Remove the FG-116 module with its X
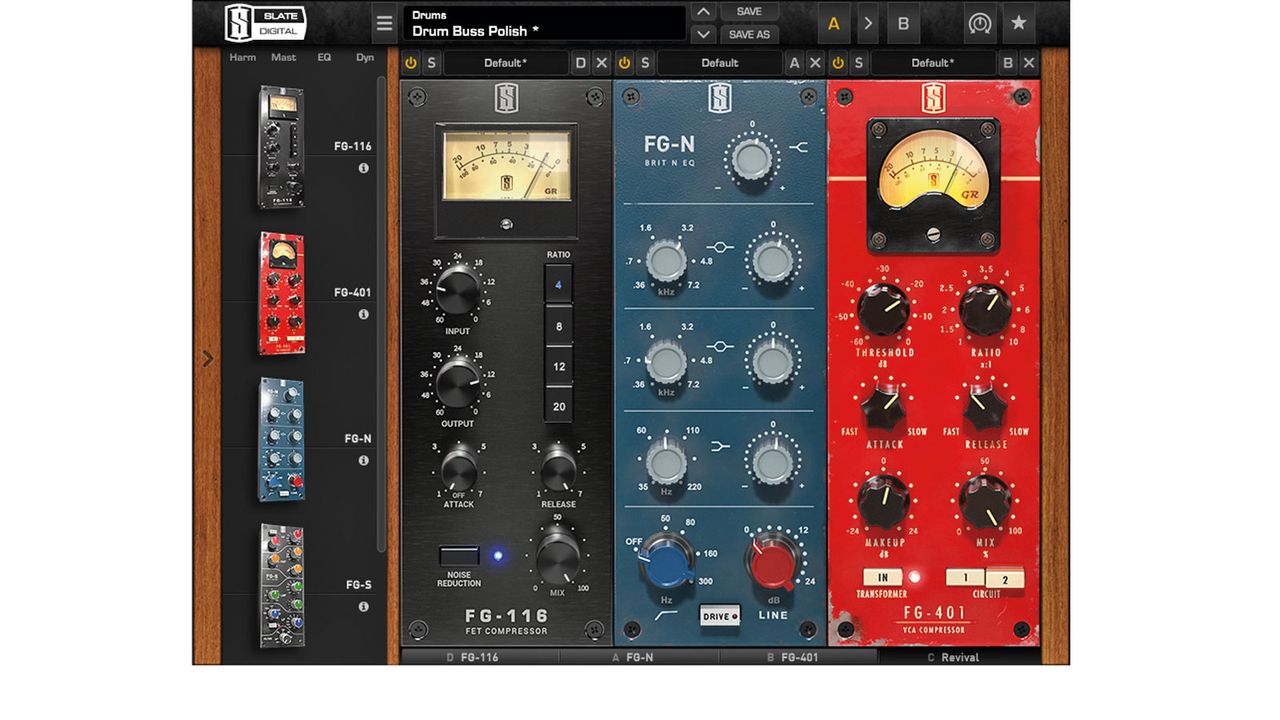 (x=601, y=63)
